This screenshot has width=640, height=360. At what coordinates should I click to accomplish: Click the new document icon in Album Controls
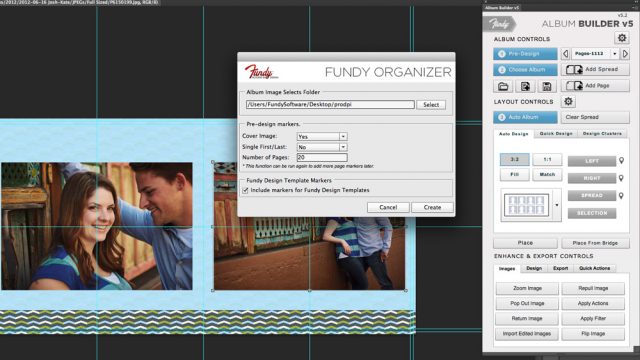click(x=525, y=86)
